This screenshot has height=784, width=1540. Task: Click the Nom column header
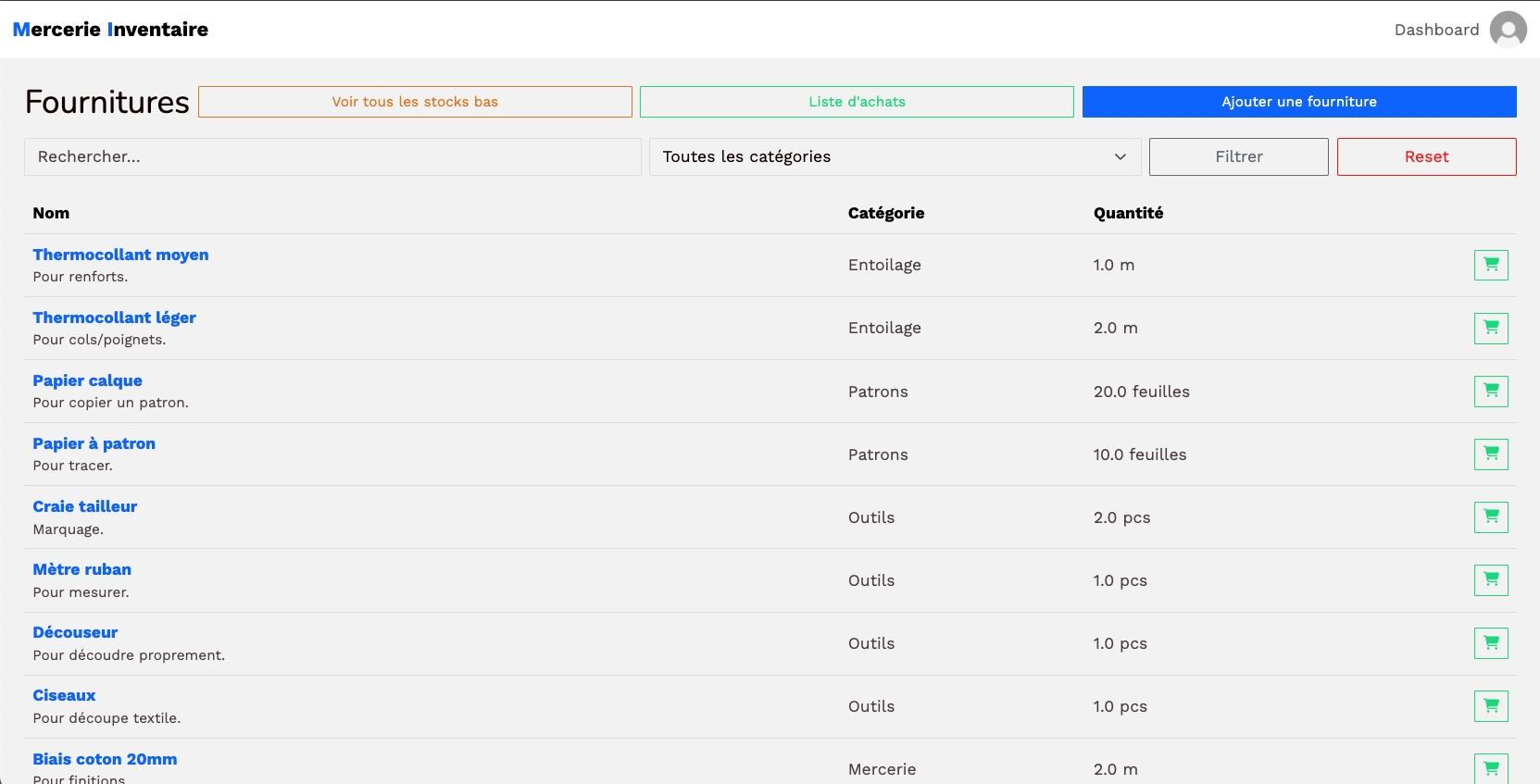[51, 213]
